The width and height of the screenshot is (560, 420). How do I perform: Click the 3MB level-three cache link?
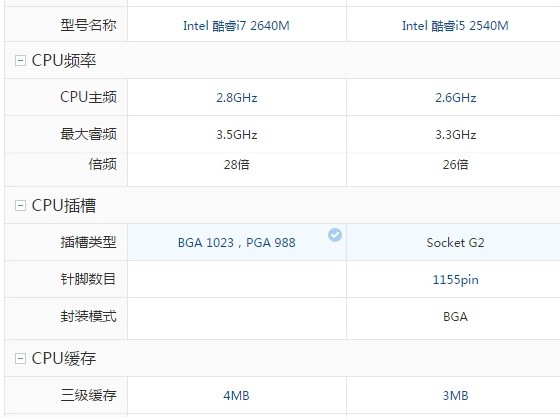[x=455, y=396]
